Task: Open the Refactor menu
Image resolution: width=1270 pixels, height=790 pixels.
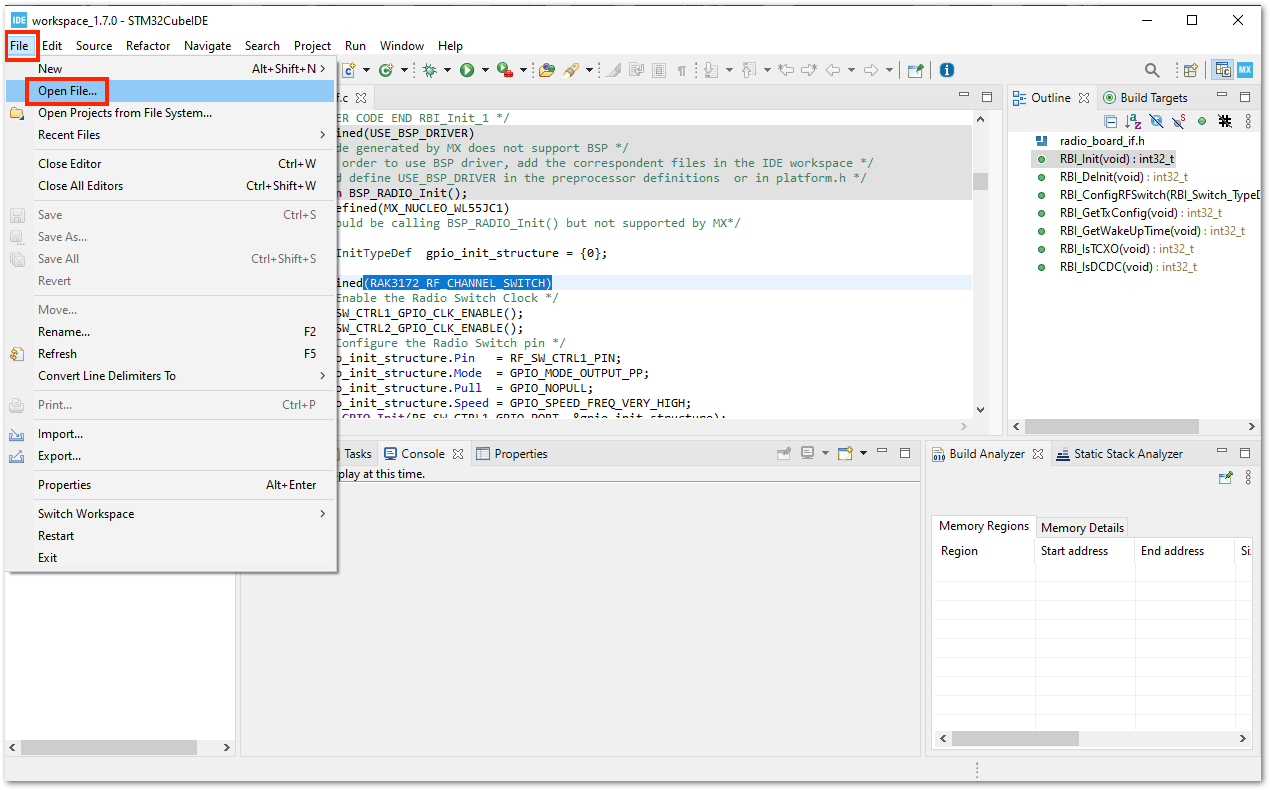Action: pos(148,46)
